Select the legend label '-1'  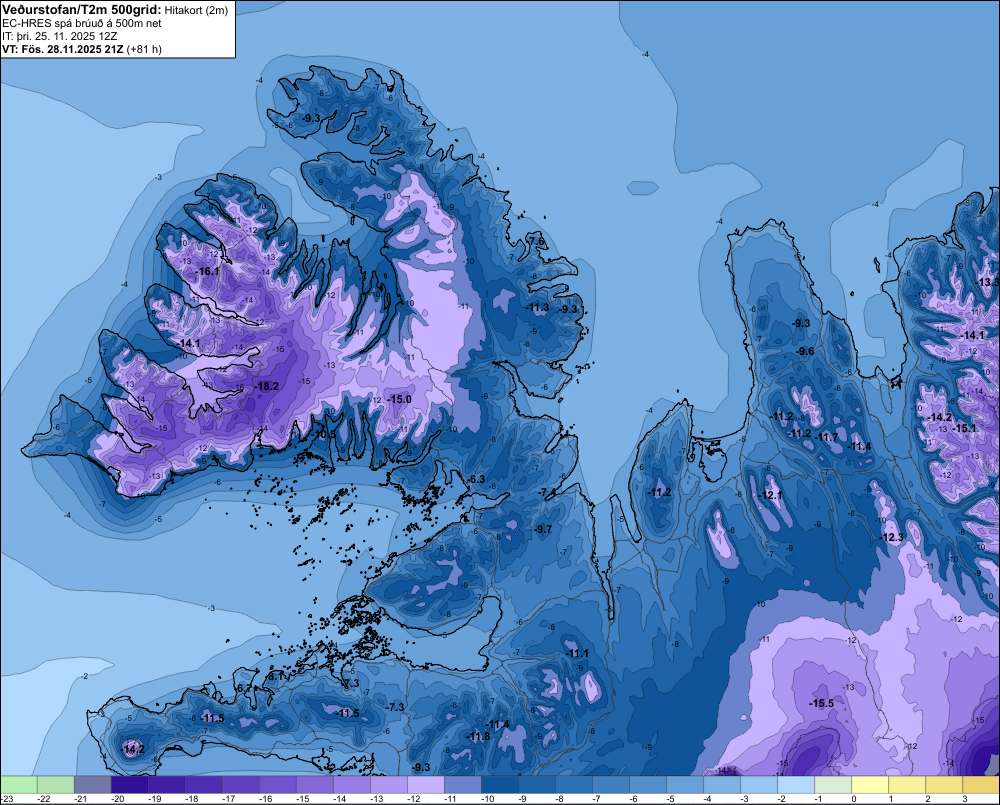[x=819, y=799]
